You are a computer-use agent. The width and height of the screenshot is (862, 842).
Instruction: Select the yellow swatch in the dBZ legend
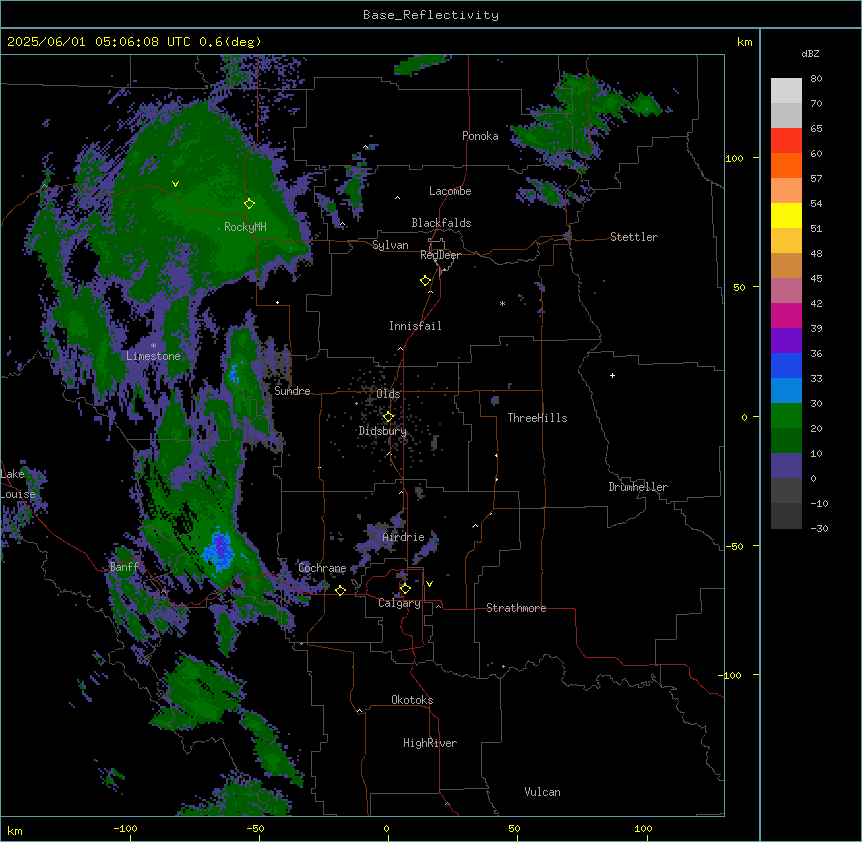[x=786, y=215]
